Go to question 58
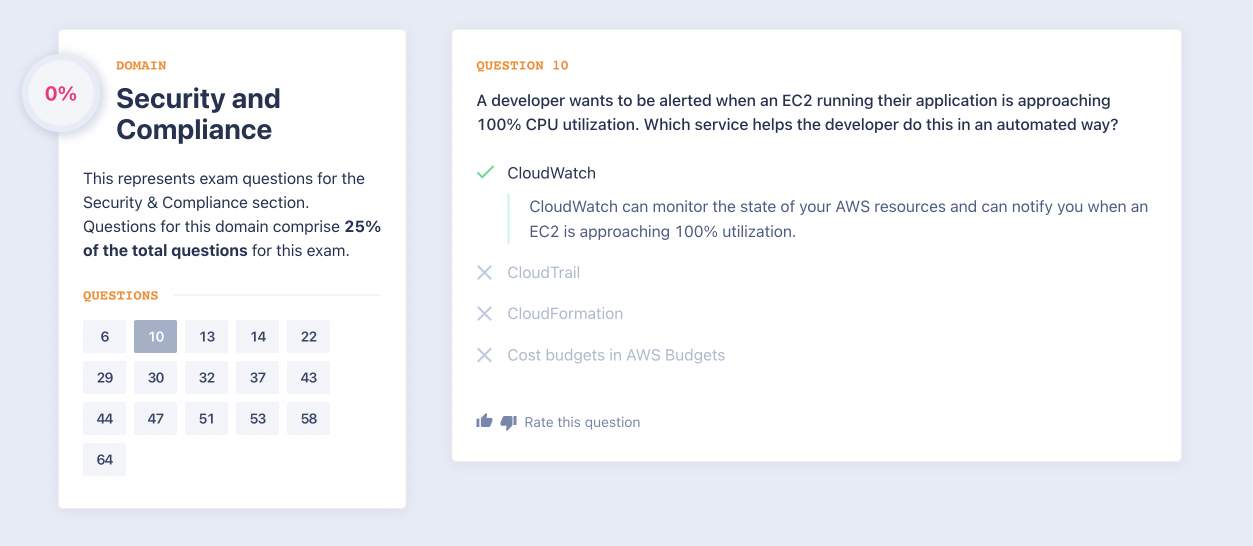This screenshot has height=546, width=1253. (x=309, y=419)
